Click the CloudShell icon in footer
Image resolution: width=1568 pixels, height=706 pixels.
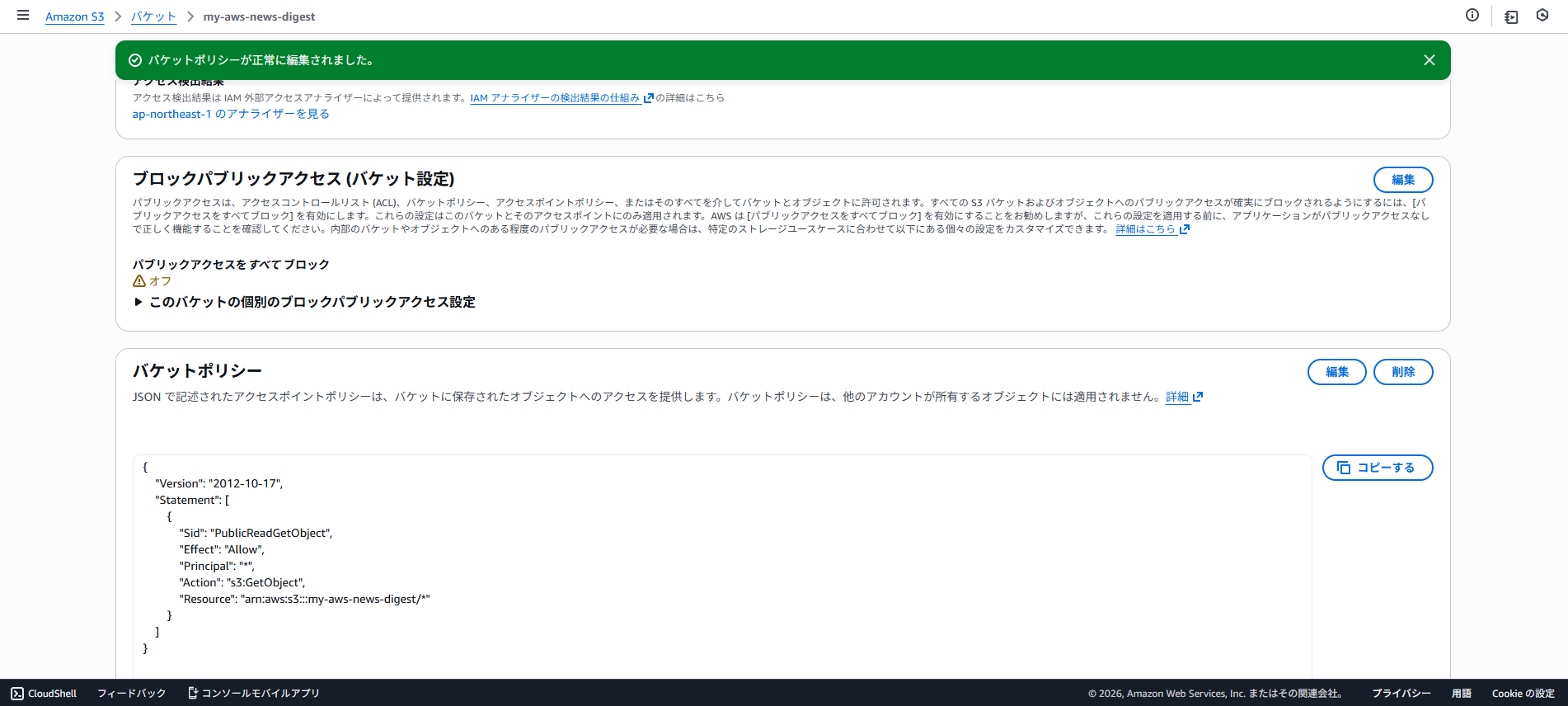(x=17, y=694)
